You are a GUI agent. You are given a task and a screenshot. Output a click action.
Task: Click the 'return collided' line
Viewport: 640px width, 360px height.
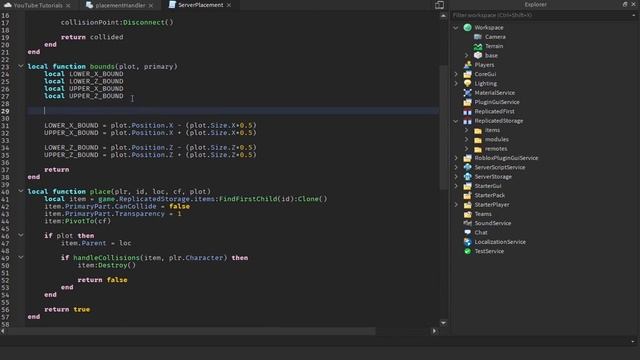coord(92,37)
